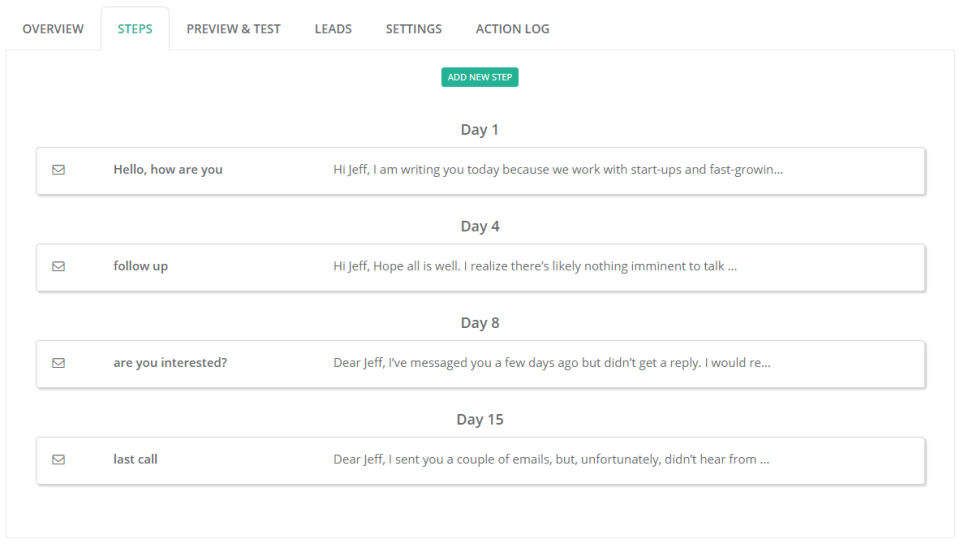Open the 'follow up' email subject
The width and height of the screenshot is (960, 548).
coord(140,267)
